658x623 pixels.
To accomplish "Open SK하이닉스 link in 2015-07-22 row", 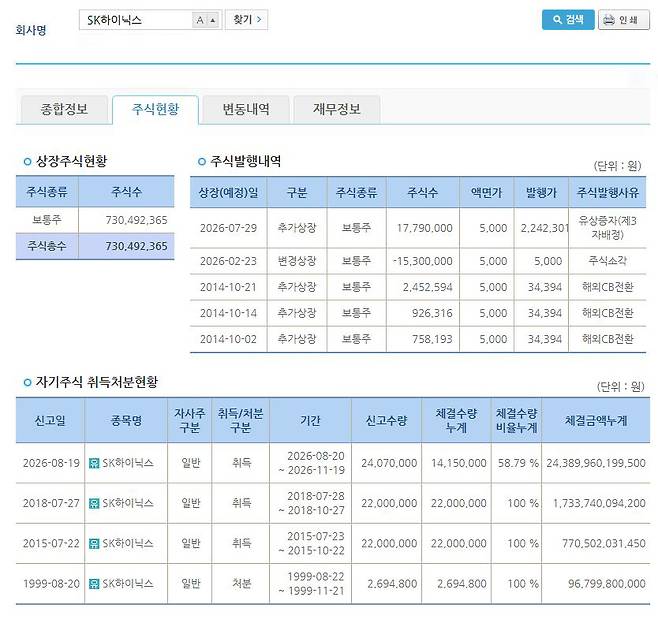I will click(128, 544).
